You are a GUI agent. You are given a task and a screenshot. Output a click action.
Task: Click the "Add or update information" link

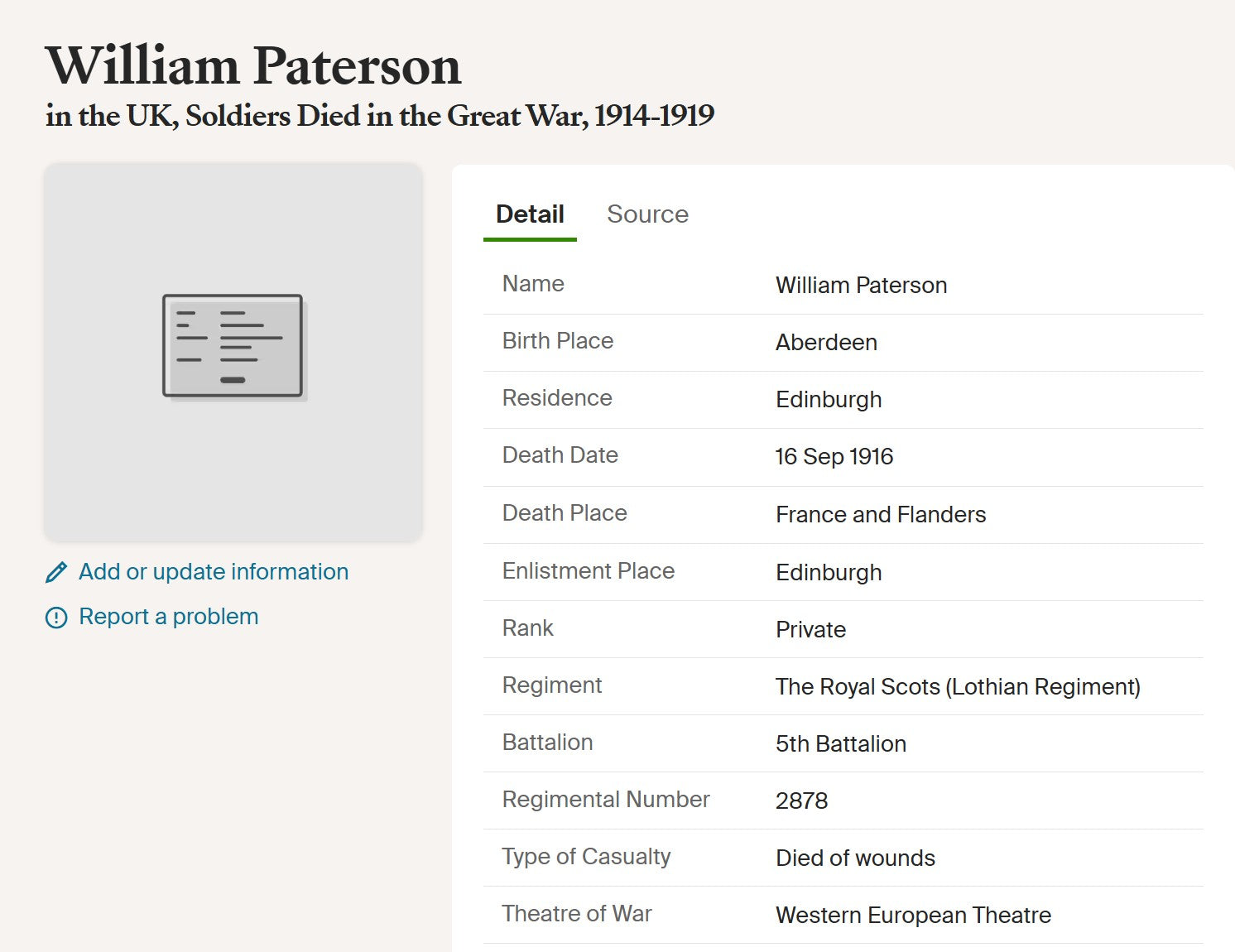pyautogui.click(x=213, y=572)
